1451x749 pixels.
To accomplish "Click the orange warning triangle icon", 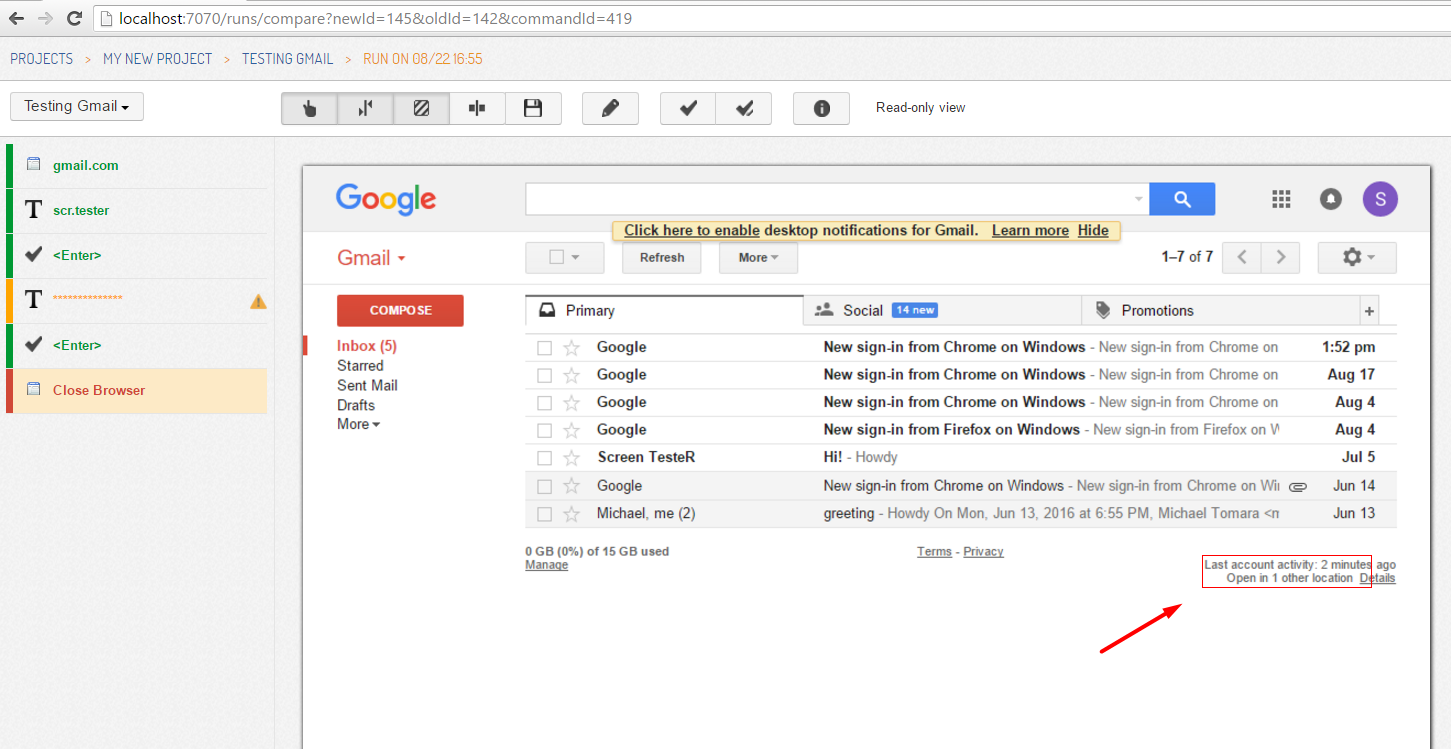I will pos(258,300).
